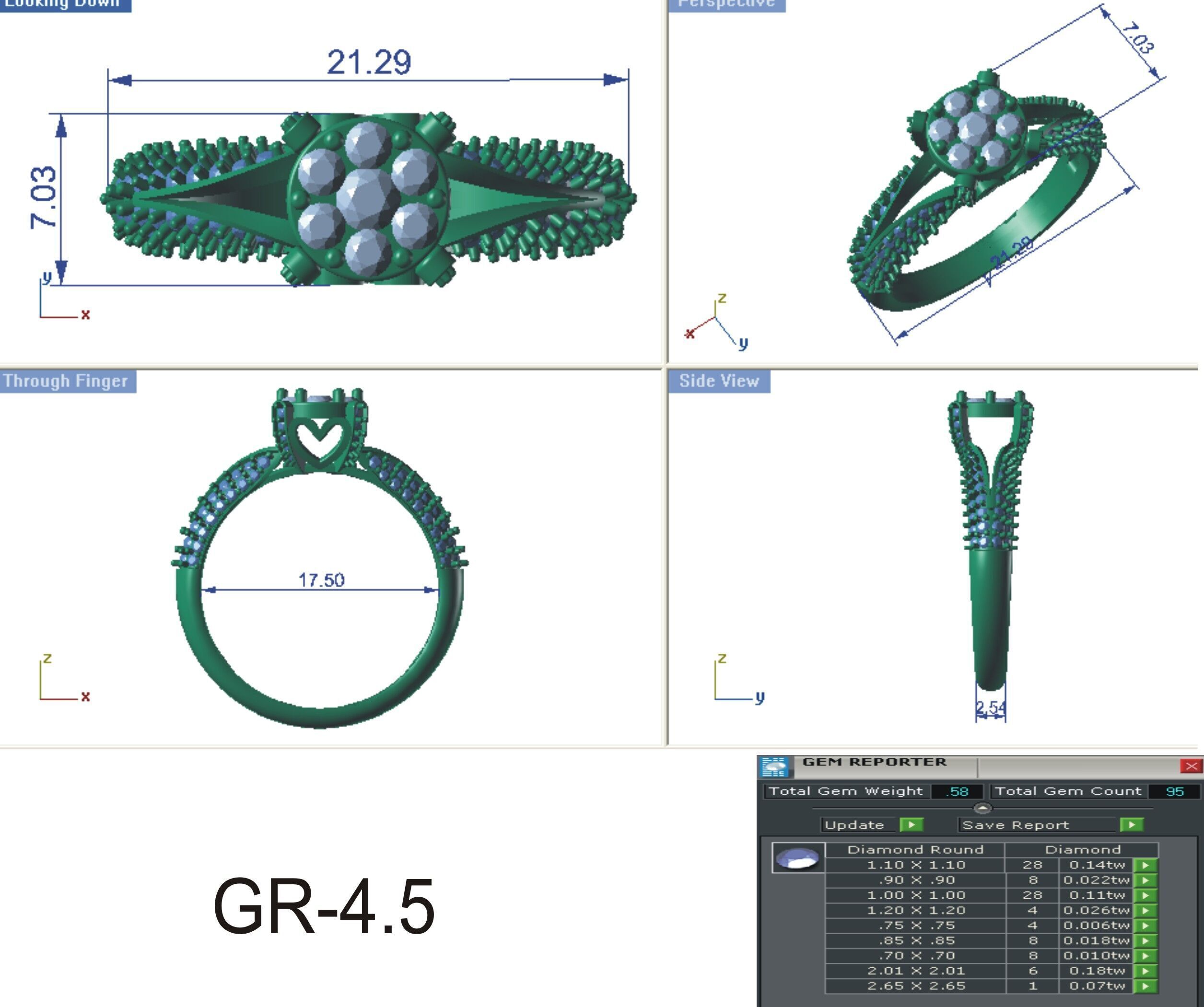Click green arrow for 1.20 X 1.20 row
This screenshot has width=1204, height=1007.
click(1146, 910)
